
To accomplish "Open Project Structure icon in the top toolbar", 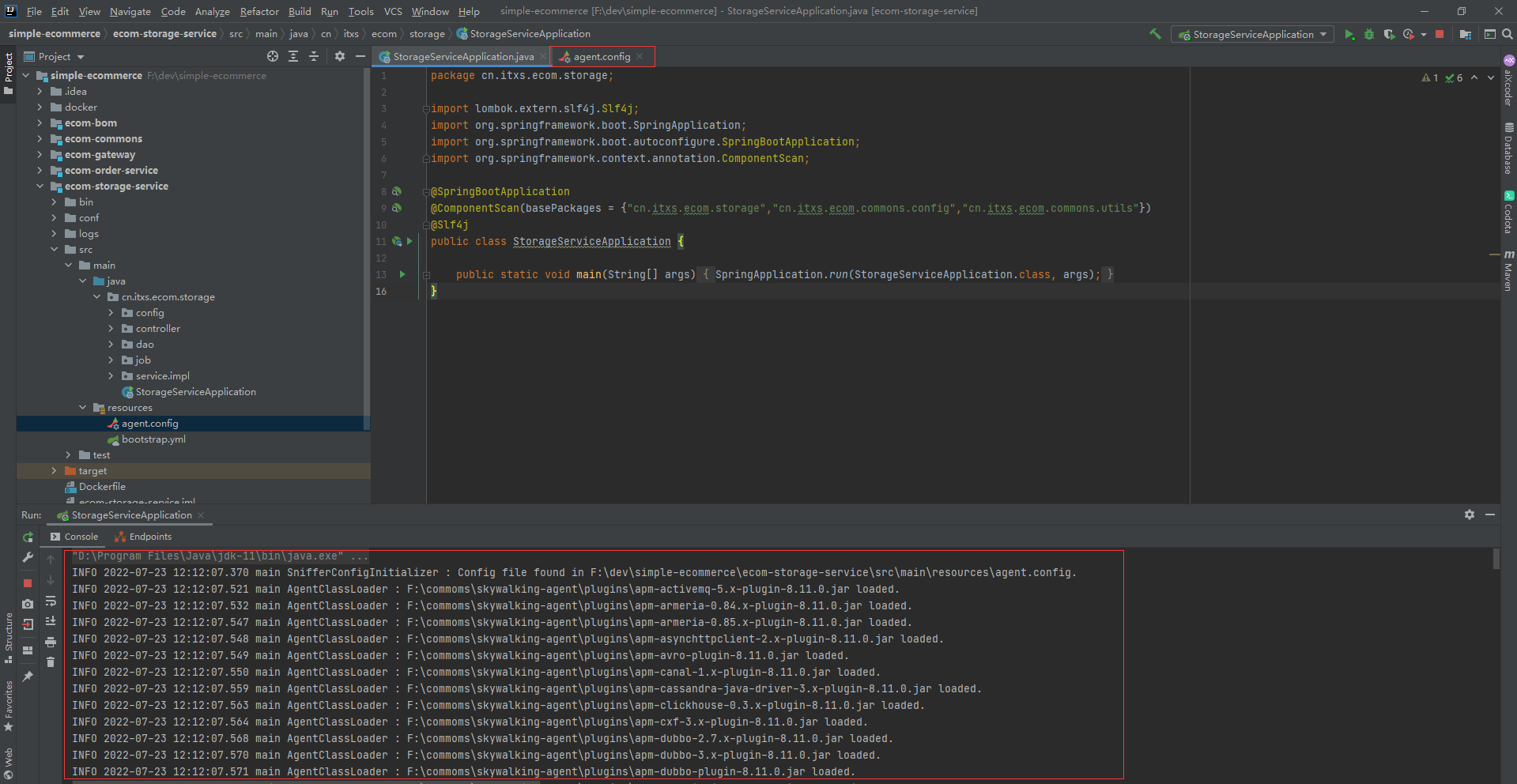I will point(1466,35).
